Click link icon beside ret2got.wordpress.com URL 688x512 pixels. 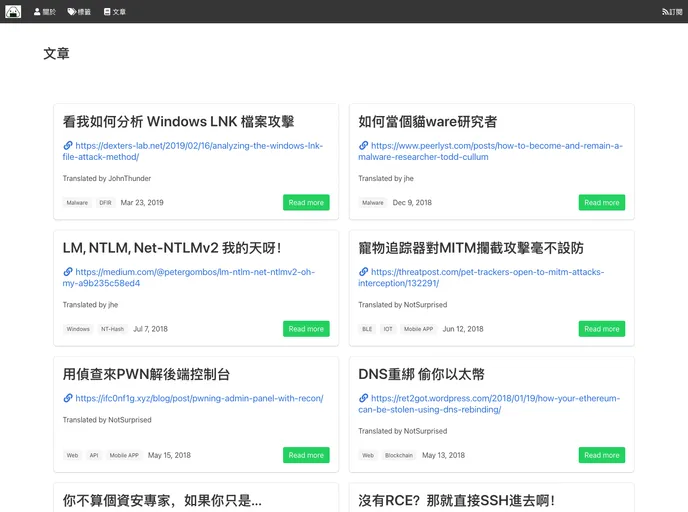coord(363,398)
